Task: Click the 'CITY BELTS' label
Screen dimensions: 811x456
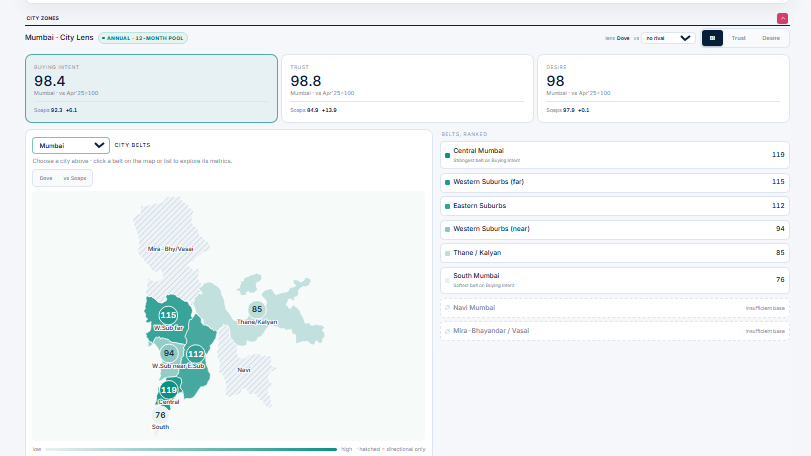Action: 132,145
